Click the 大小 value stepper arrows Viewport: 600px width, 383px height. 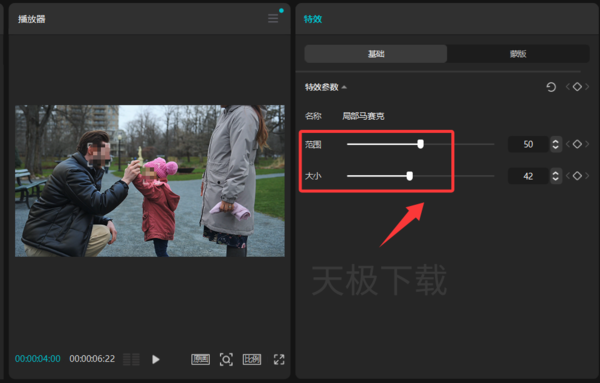pos(556,176)
